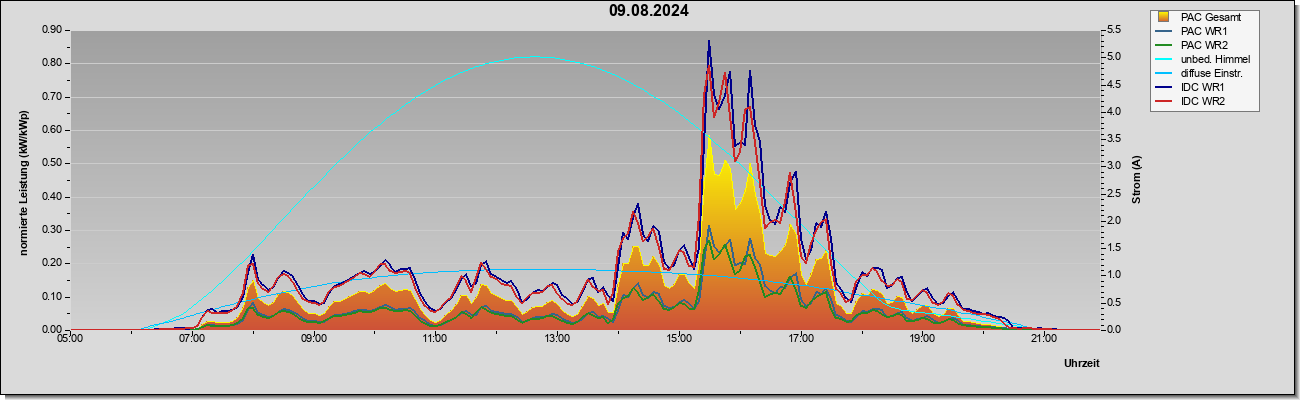Click the Strom (A) right axis title
The width and height of the screenshot is (1300, 400).
(x=1136, y=180)
